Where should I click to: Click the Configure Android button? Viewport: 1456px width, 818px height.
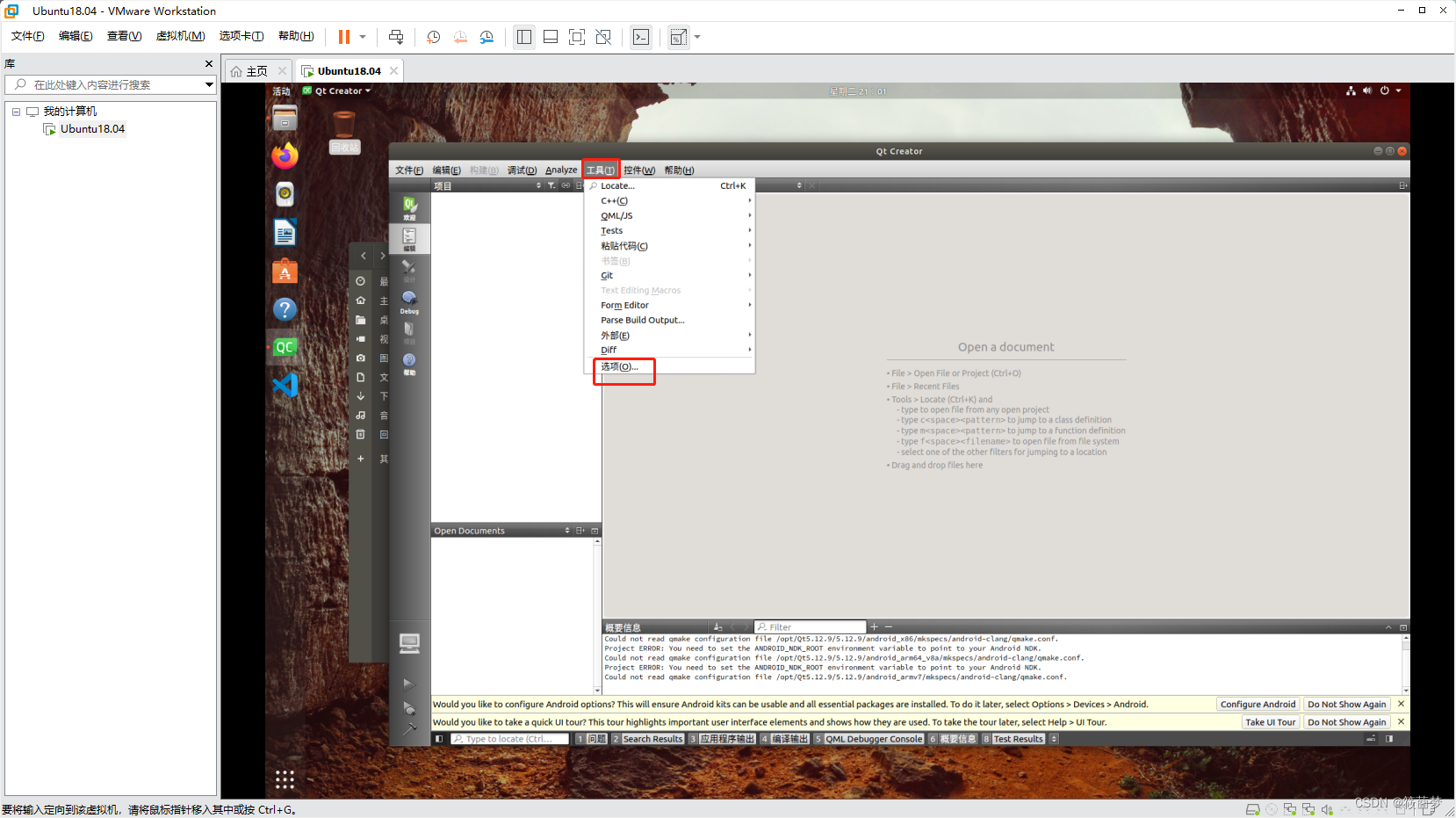(x=1258, y=704)
